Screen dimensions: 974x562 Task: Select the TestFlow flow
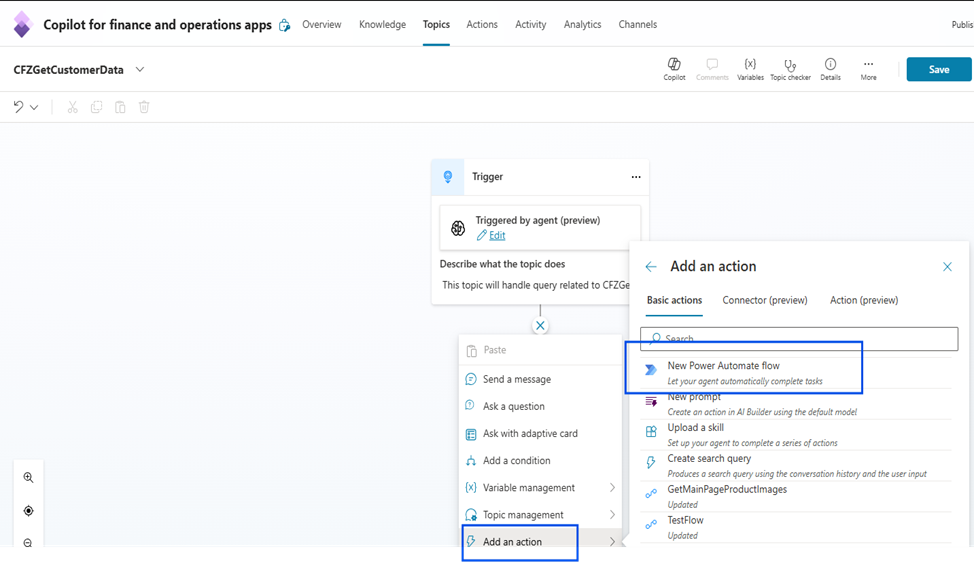[796, 527]
